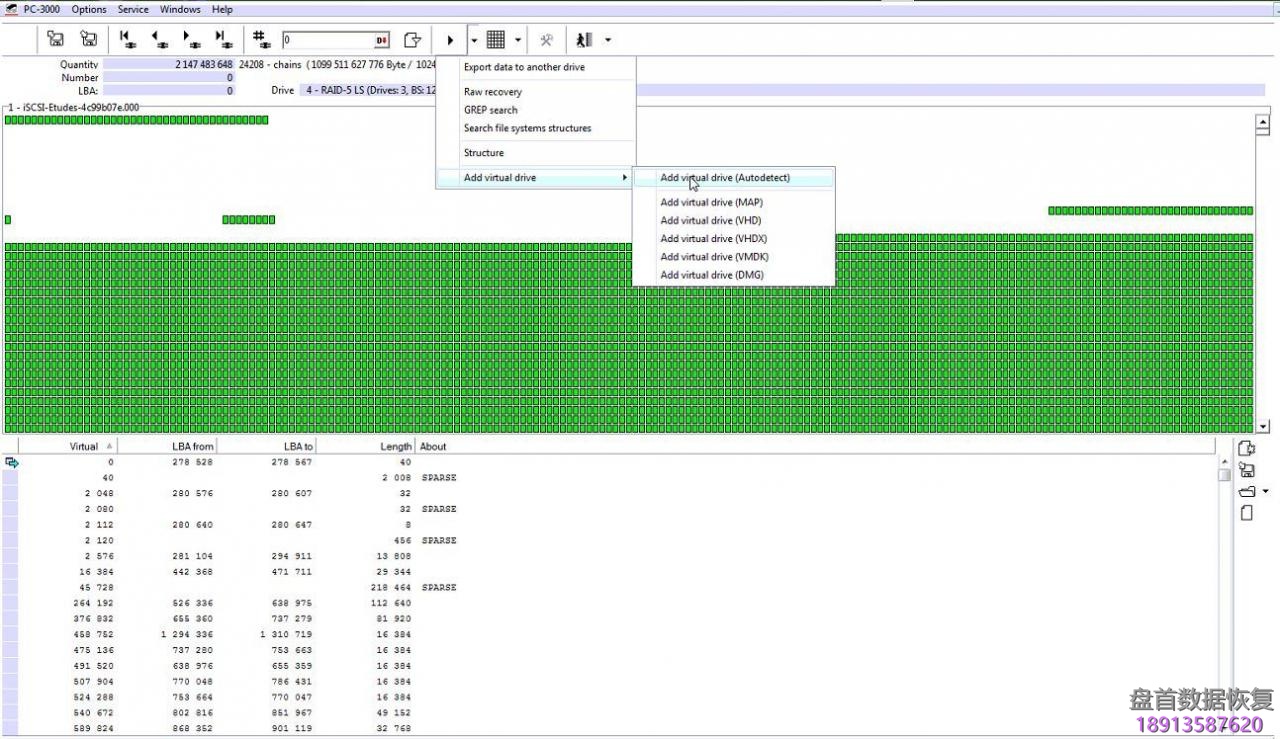Click the jump to last sector icon
The image size is (1280, 739).
(x=223, y=40)
